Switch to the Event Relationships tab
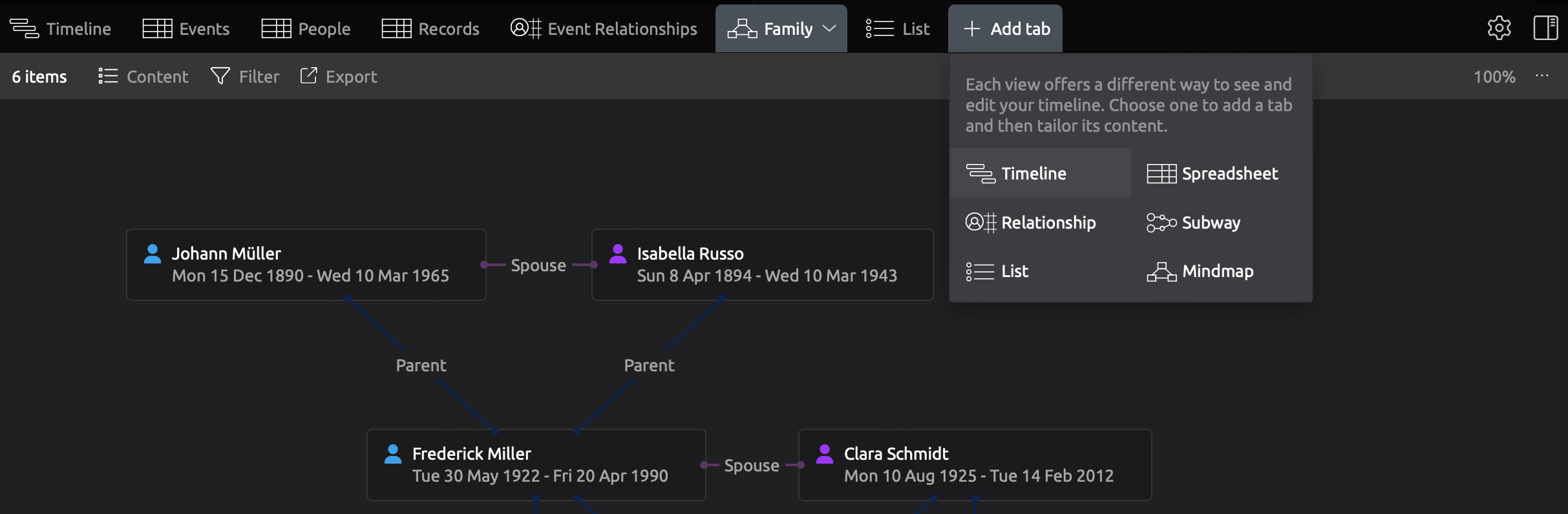 click(604, 28)
